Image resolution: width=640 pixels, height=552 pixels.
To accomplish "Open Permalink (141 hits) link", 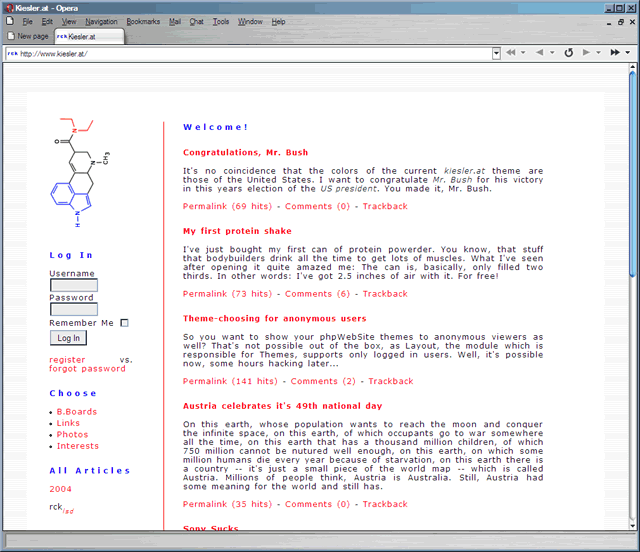I will point(230,381).
